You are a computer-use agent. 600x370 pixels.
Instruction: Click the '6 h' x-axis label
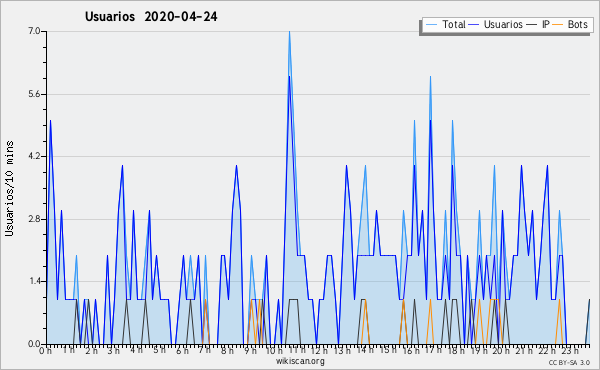182,351
